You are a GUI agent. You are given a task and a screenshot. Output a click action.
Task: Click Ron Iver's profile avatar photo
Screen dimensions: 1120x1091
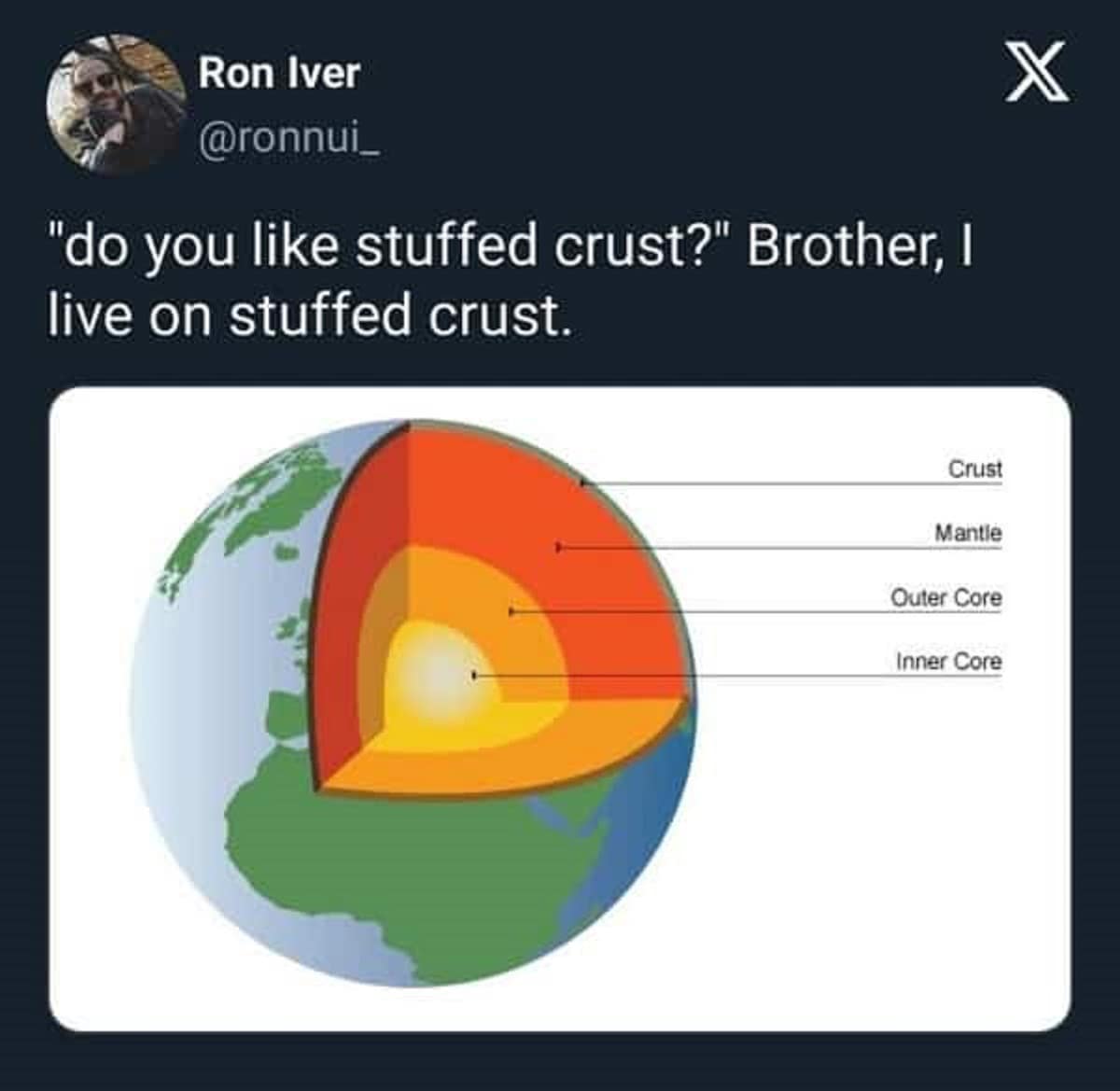117,103
